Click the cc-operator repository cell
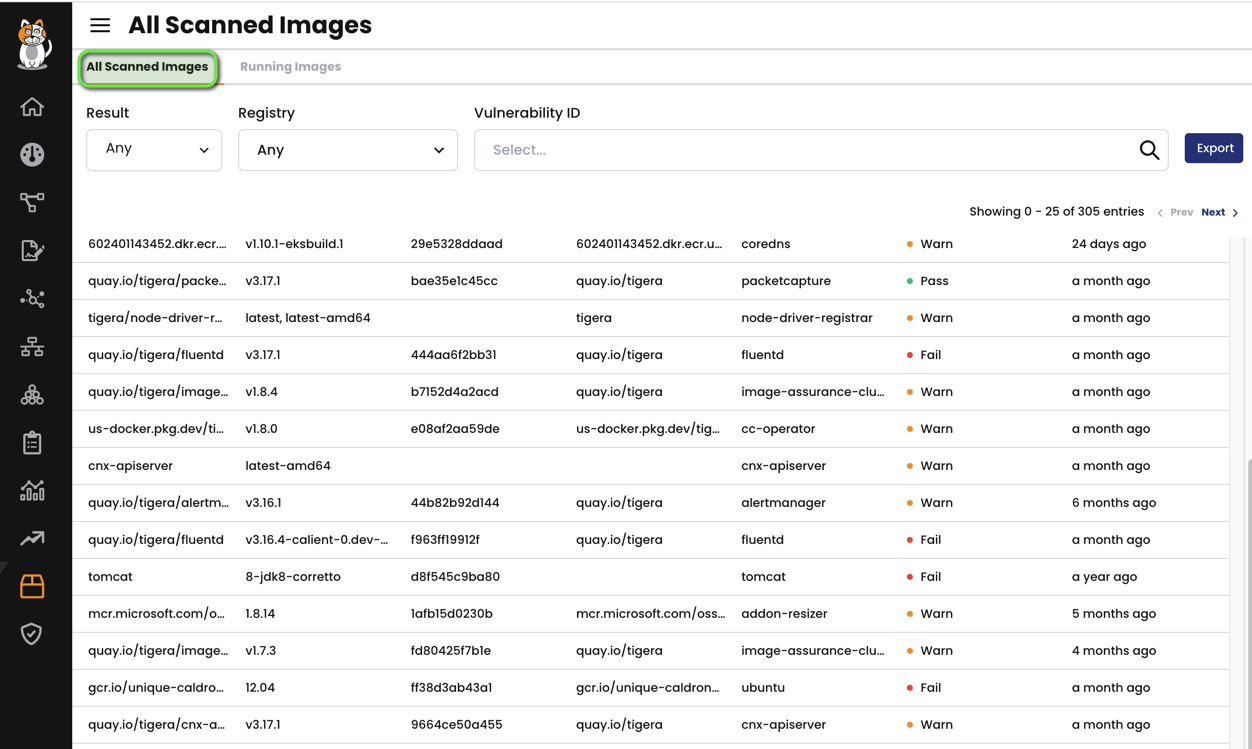The image size is (1252, 749). point(778,429)
